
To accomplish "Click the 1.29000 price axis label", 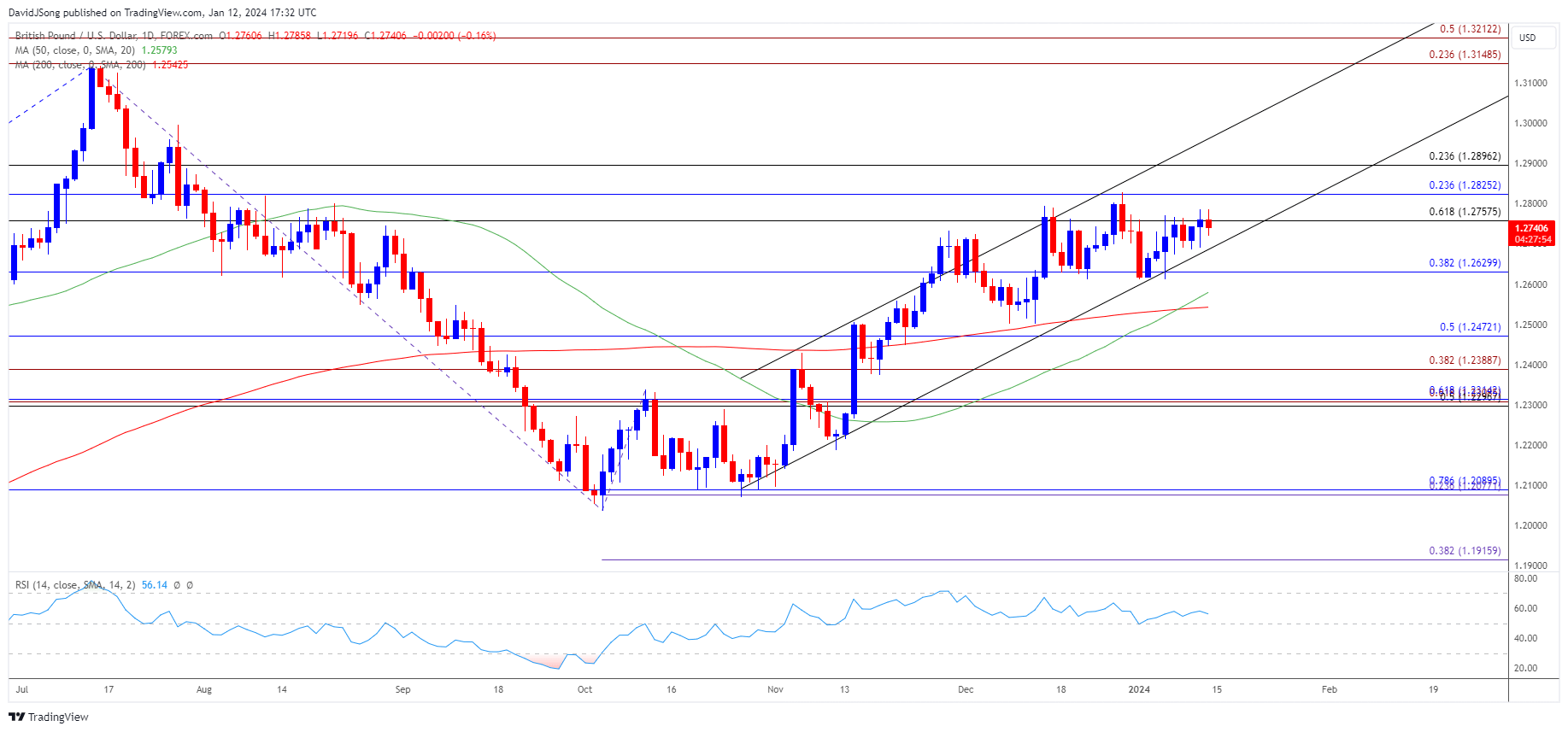I will (1530, 163).
